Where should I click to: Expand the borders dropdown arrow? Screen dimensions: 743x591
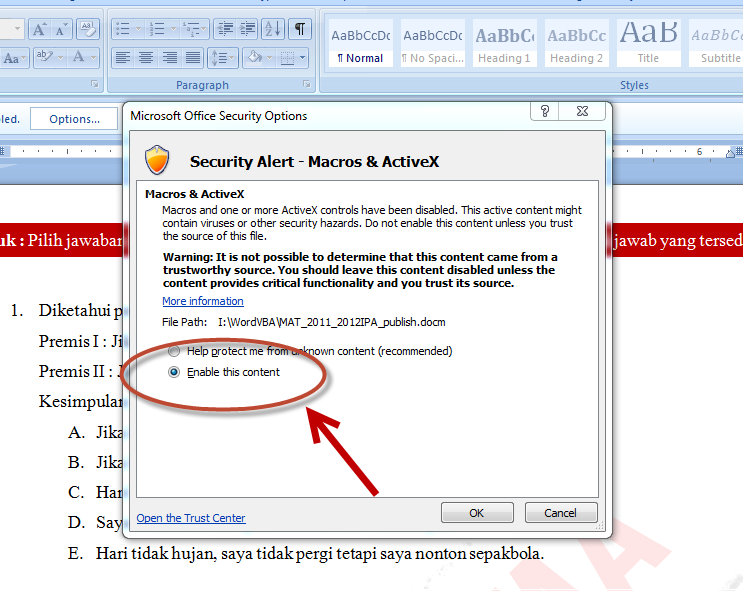[x=303, y=58]
